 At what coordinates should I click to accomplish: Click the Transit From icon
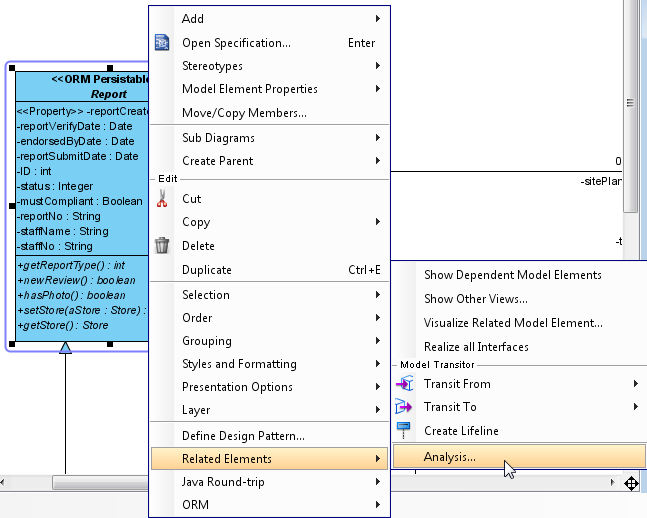tap(405, 384)
